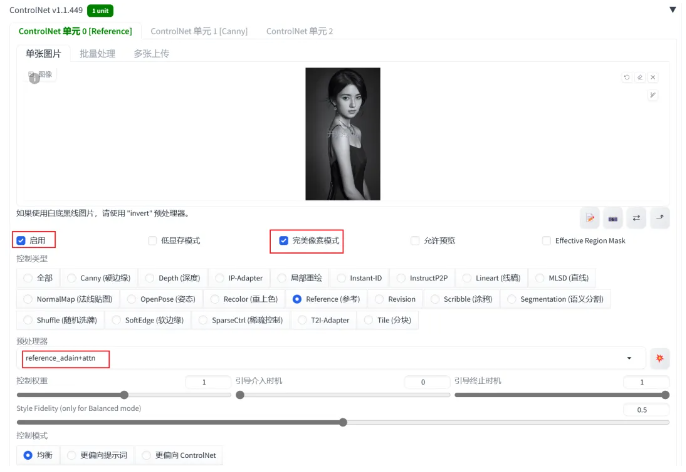Click the preprocessor dropdown arrow
The image size is (686, 472).
(x=629, y=358)
